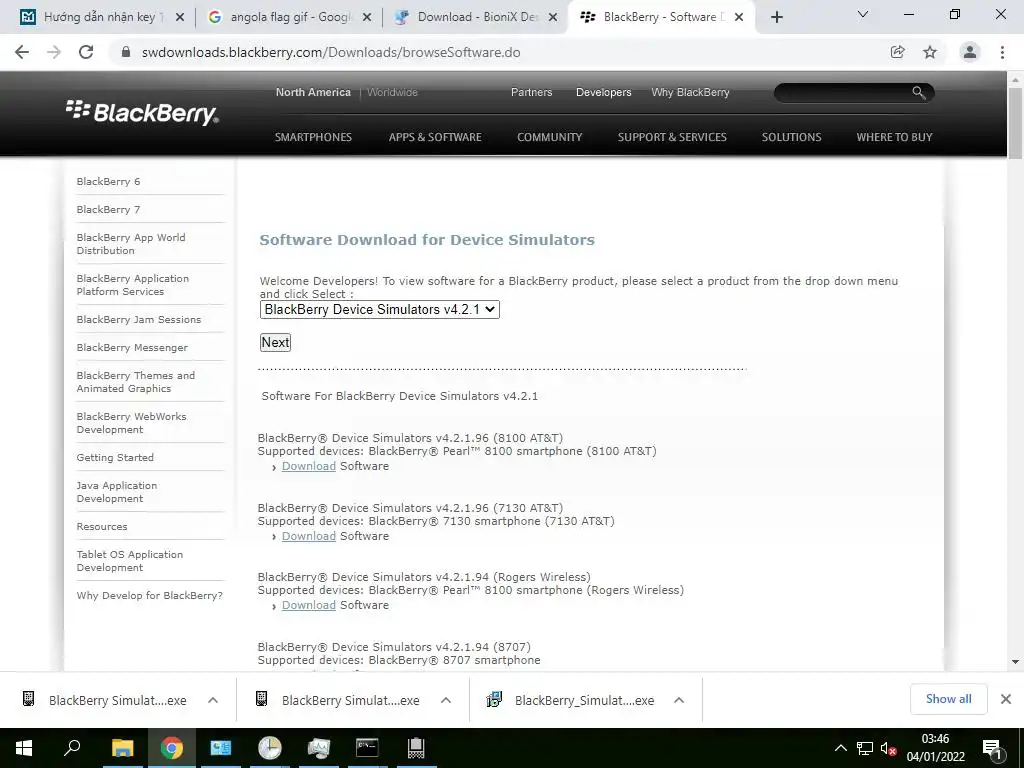Open BlackBerry Jam Sessions link

[138, 319]
